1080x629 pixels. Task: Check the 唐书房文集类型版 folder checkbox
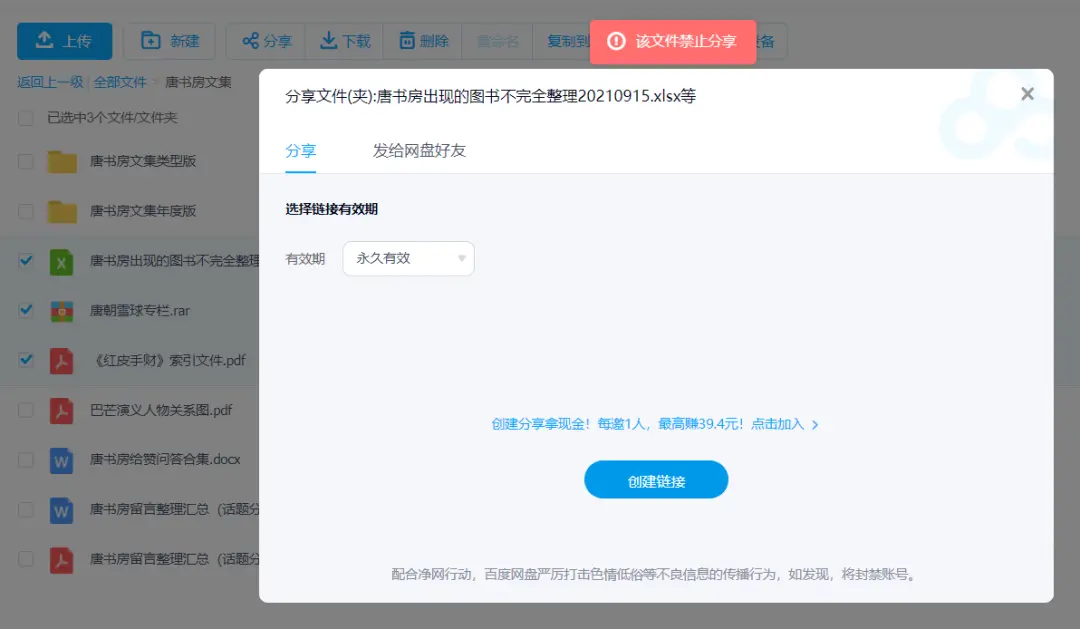(x=26, y=161)
